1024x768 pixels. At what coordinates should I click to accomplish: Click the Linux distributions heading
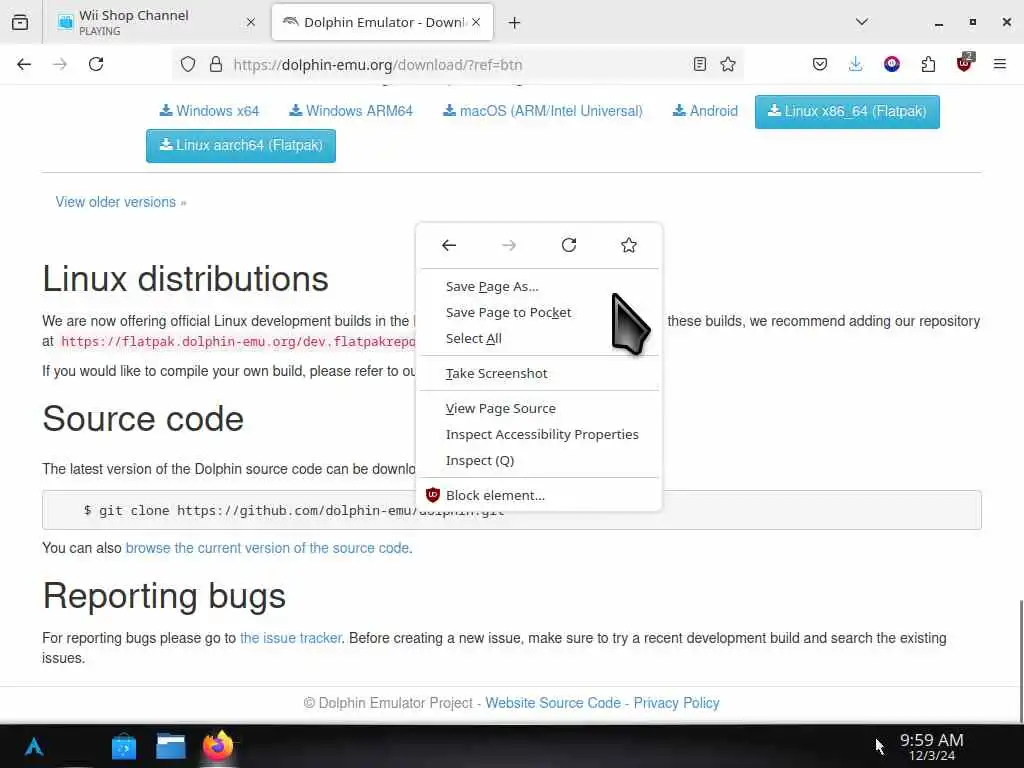point(185,279)
